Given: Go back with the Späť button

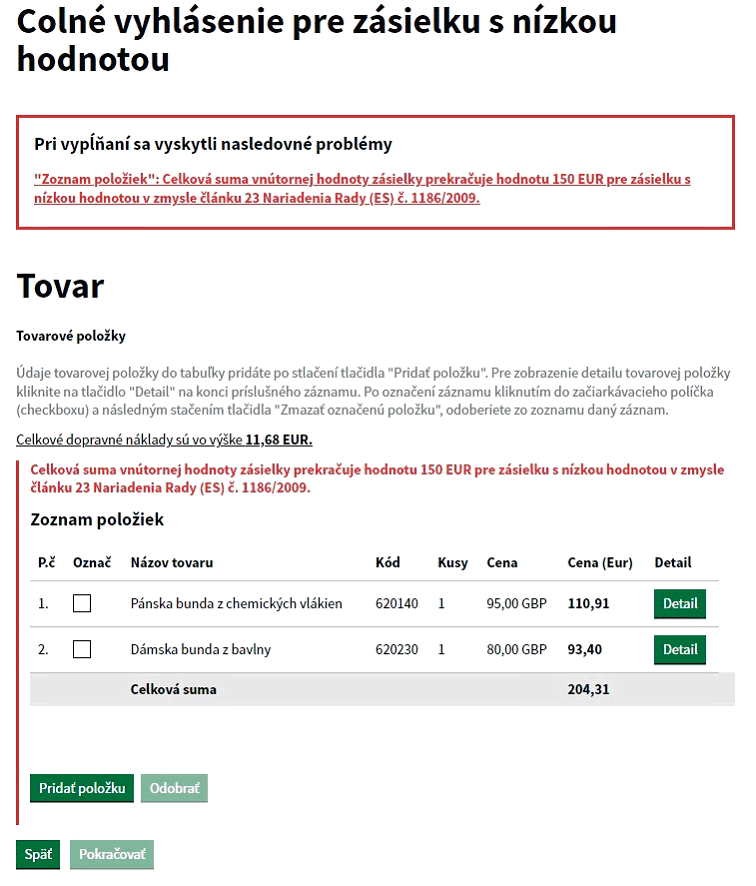Looking at the screenshot, I should [38, 854].
